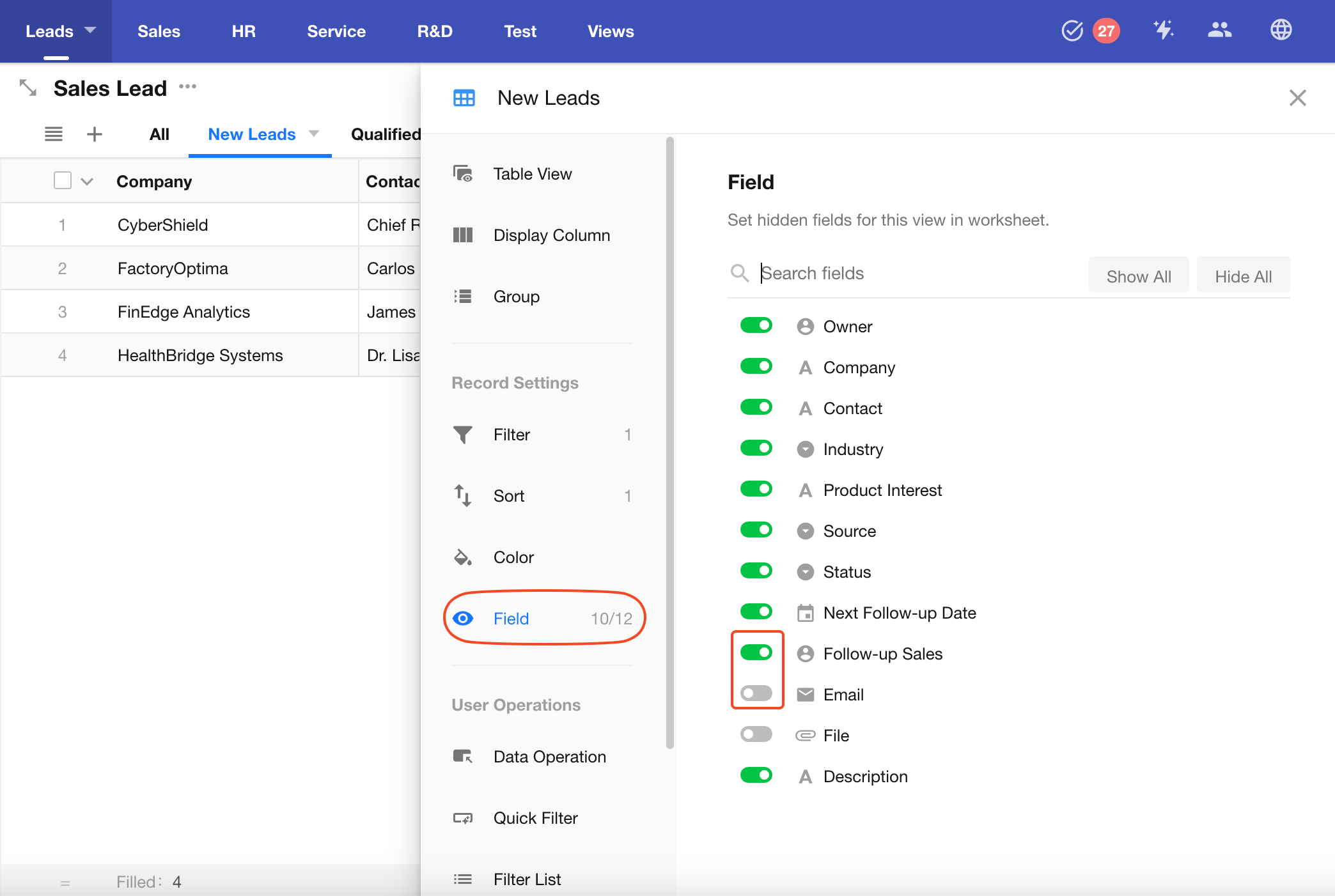Open the view list hamburger icon
The width and height of the screenshot is (1335, 896).
(54, 134)
